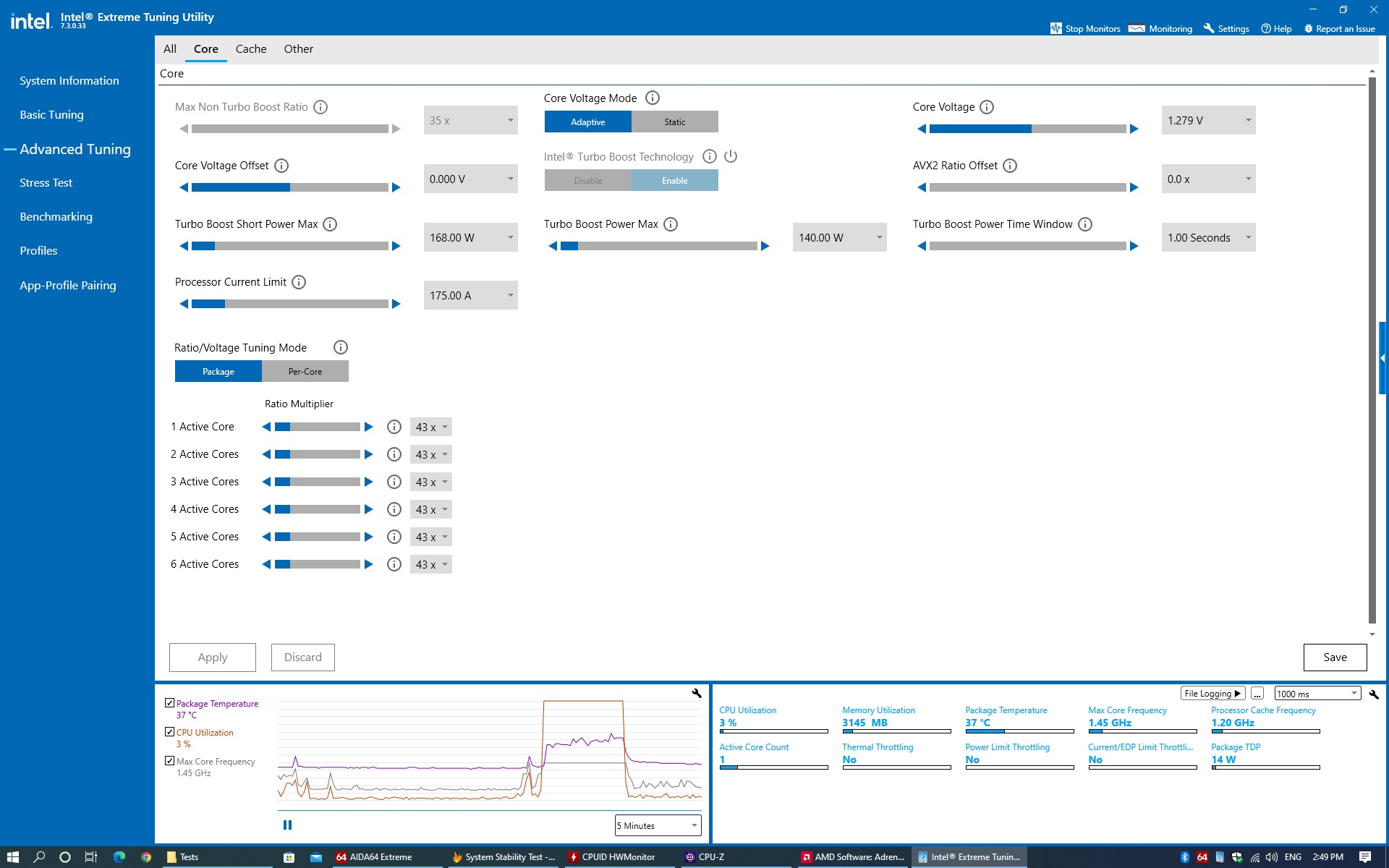1389x868 pixels.
Task: Switch ratio tuning mode to Per-Core
Action: (x=305, y=371)
